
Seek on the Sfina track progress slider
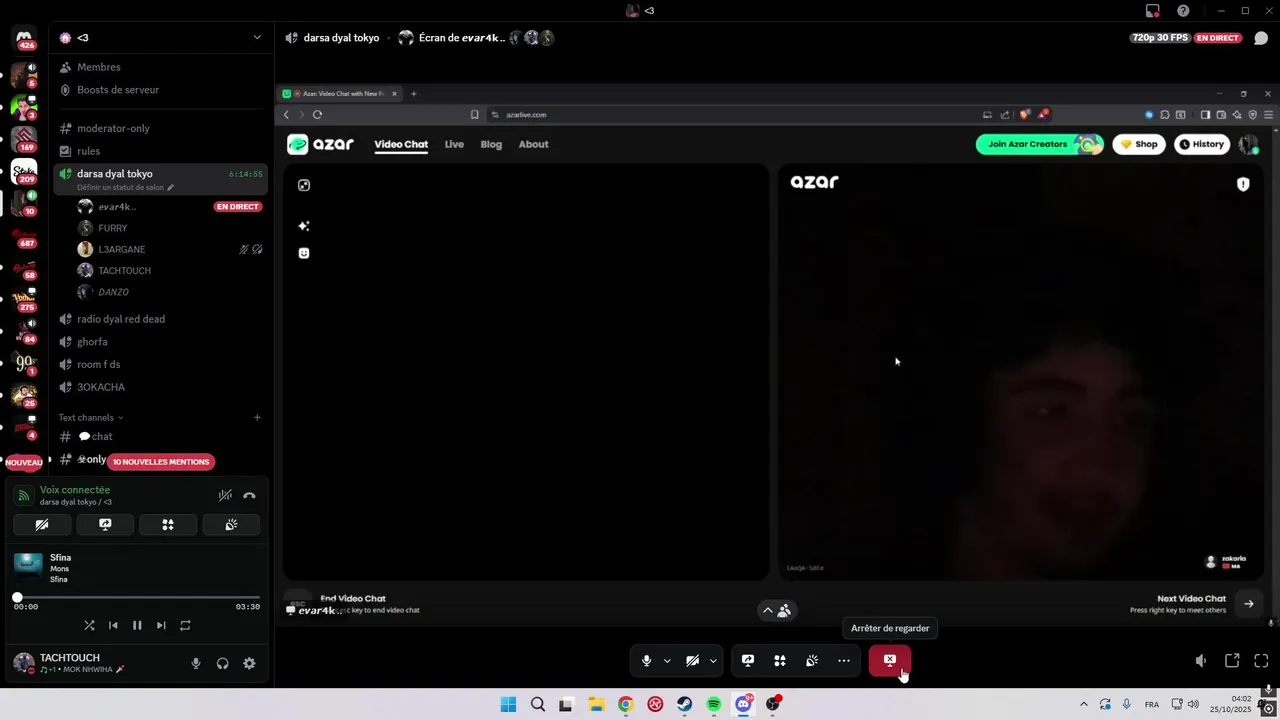pos(138,597)
